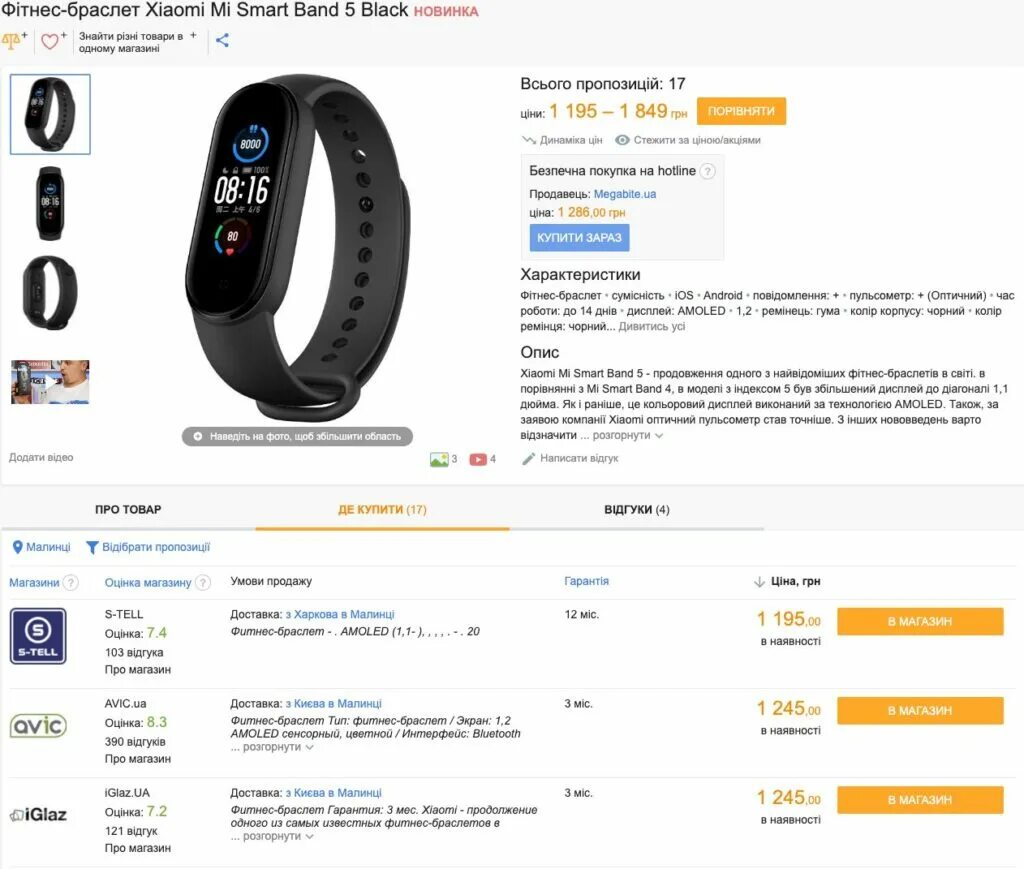
Task: Click the compare scales icon
Action: (x=14, y=40)
